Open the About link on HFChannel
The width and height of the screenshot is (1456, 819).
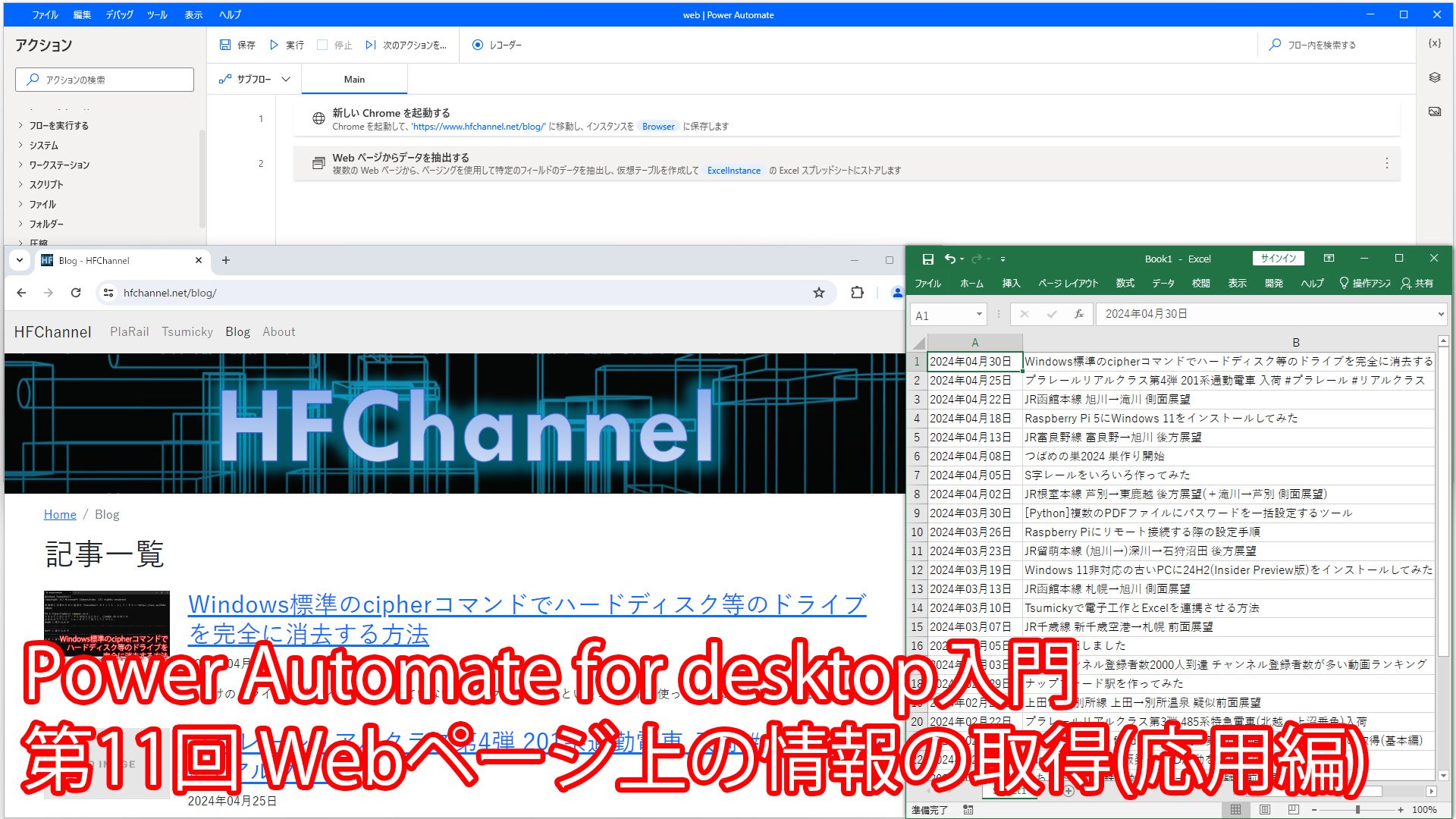[279, 331]
